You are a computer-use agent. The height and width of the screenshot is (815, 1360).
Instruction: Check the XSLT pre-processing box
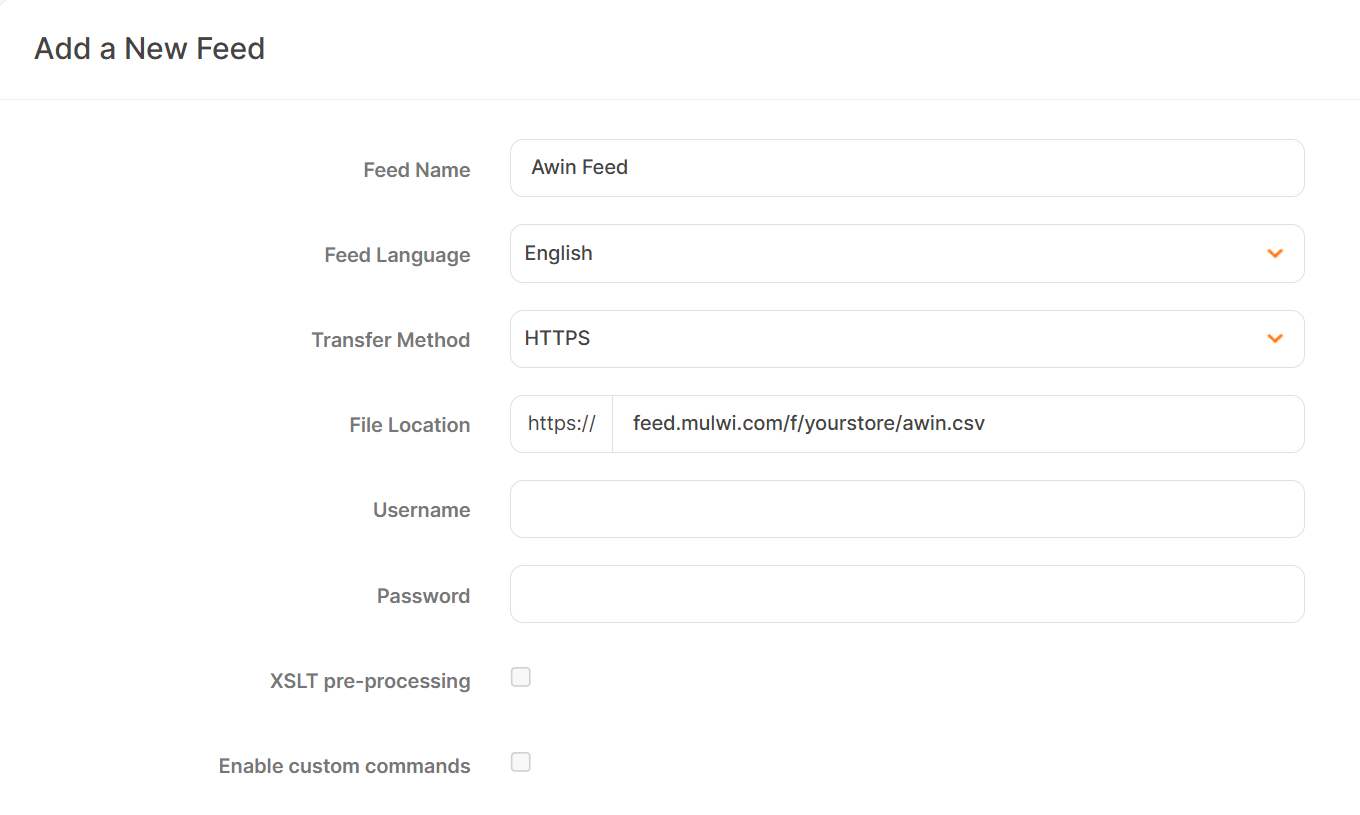click(x=520, y=677)
